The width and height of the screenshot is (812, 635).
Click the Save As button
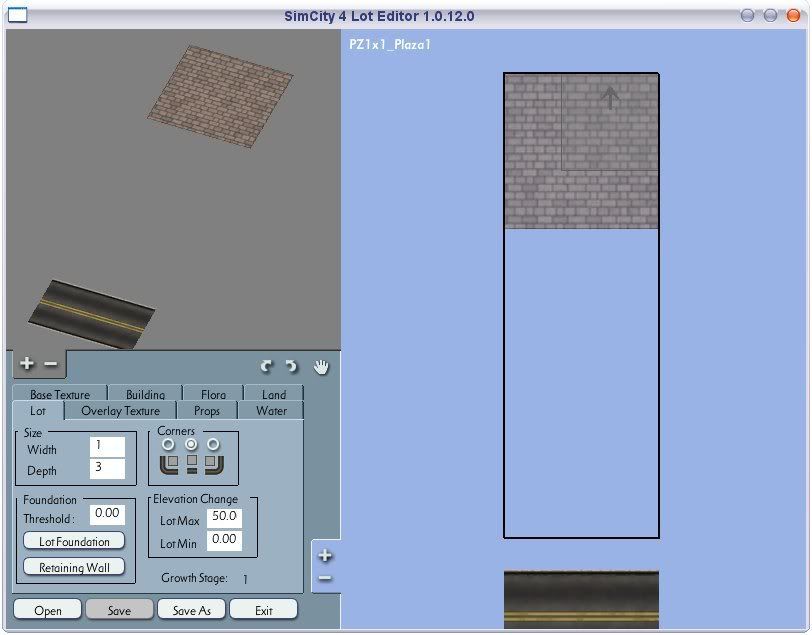[x=192, y=610]
